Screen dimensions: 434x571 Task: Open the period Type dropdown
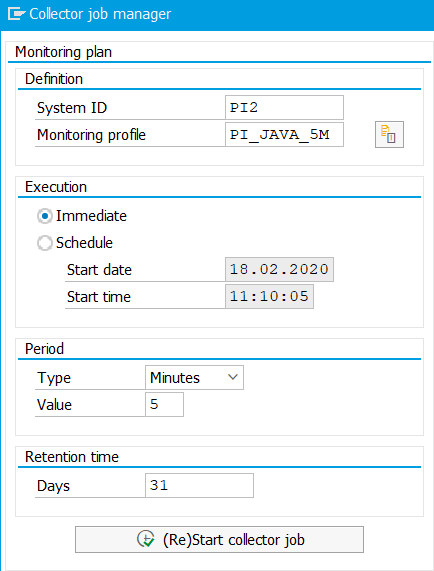pos(194,378)
